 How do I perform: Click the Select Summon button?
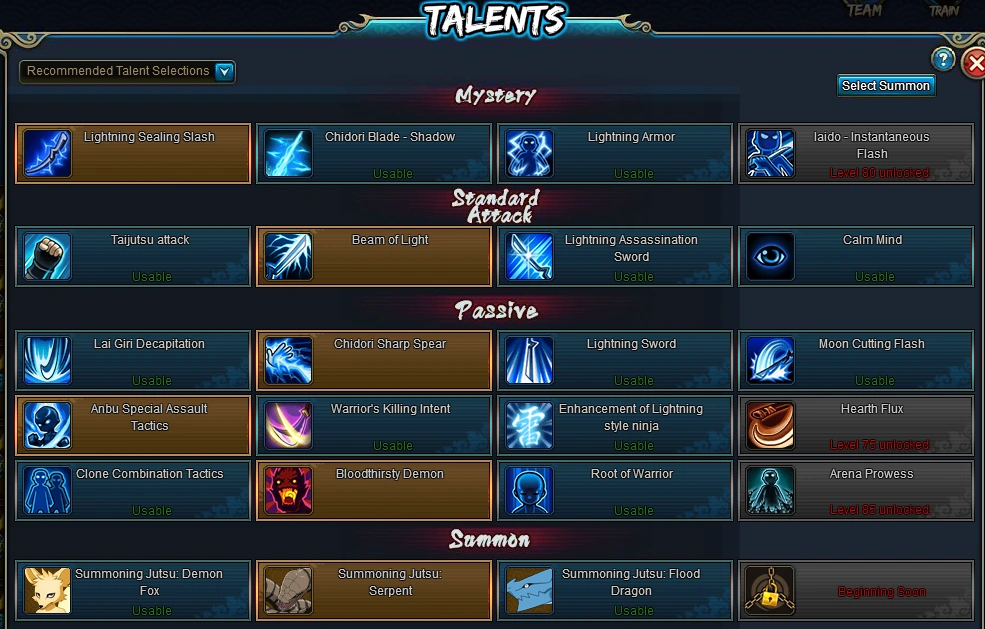(x=886, y=85)
